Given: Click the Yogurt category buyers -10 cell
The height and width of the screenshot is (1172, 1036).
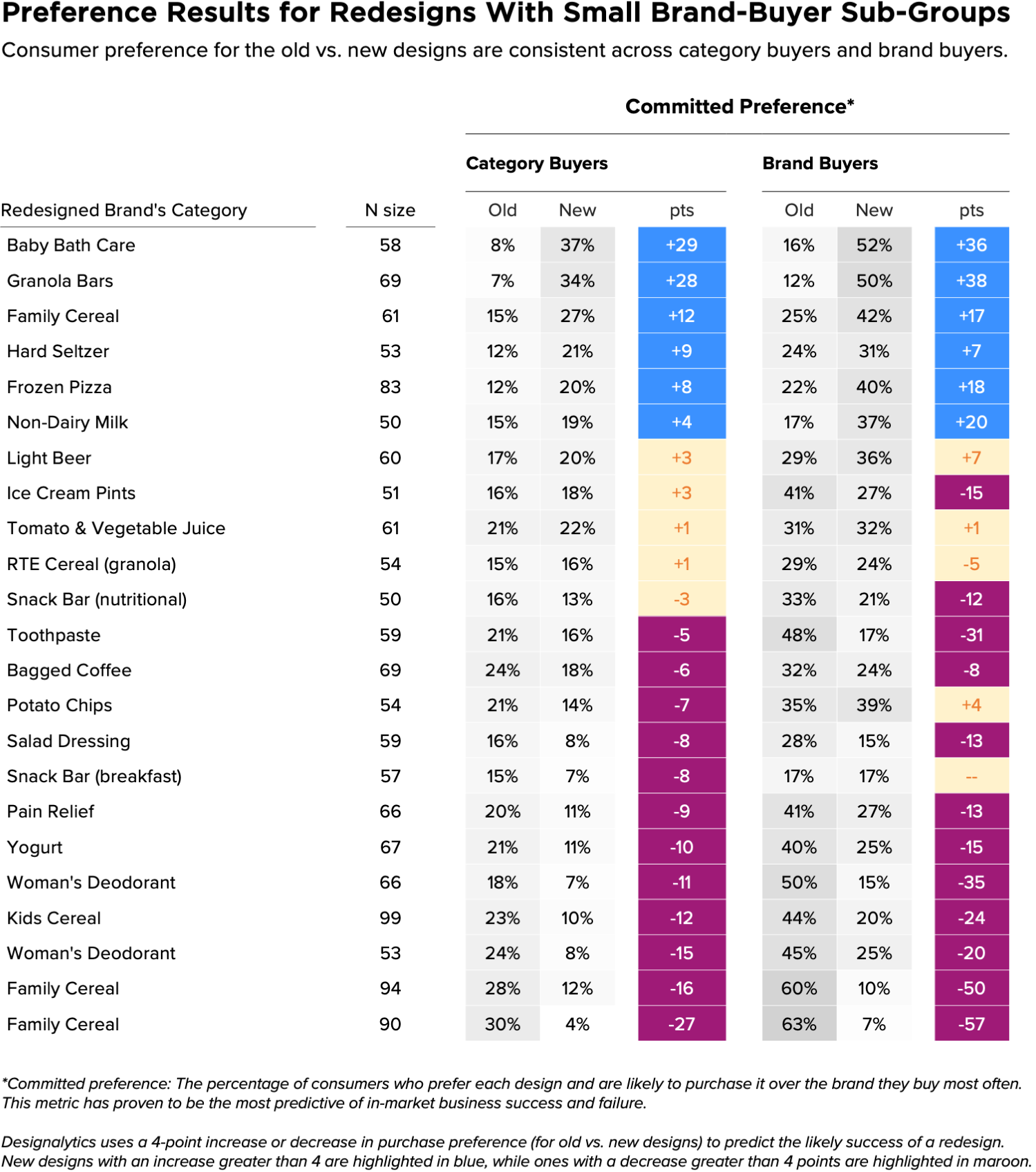Looking at the screenshot, I should point(681,847).
